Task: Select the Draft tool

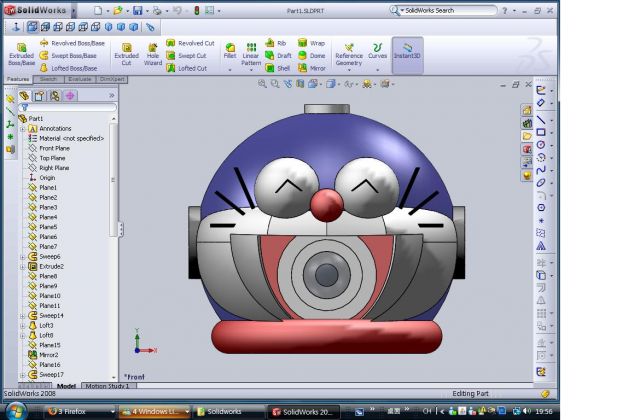Action: [x=278, y=56]
